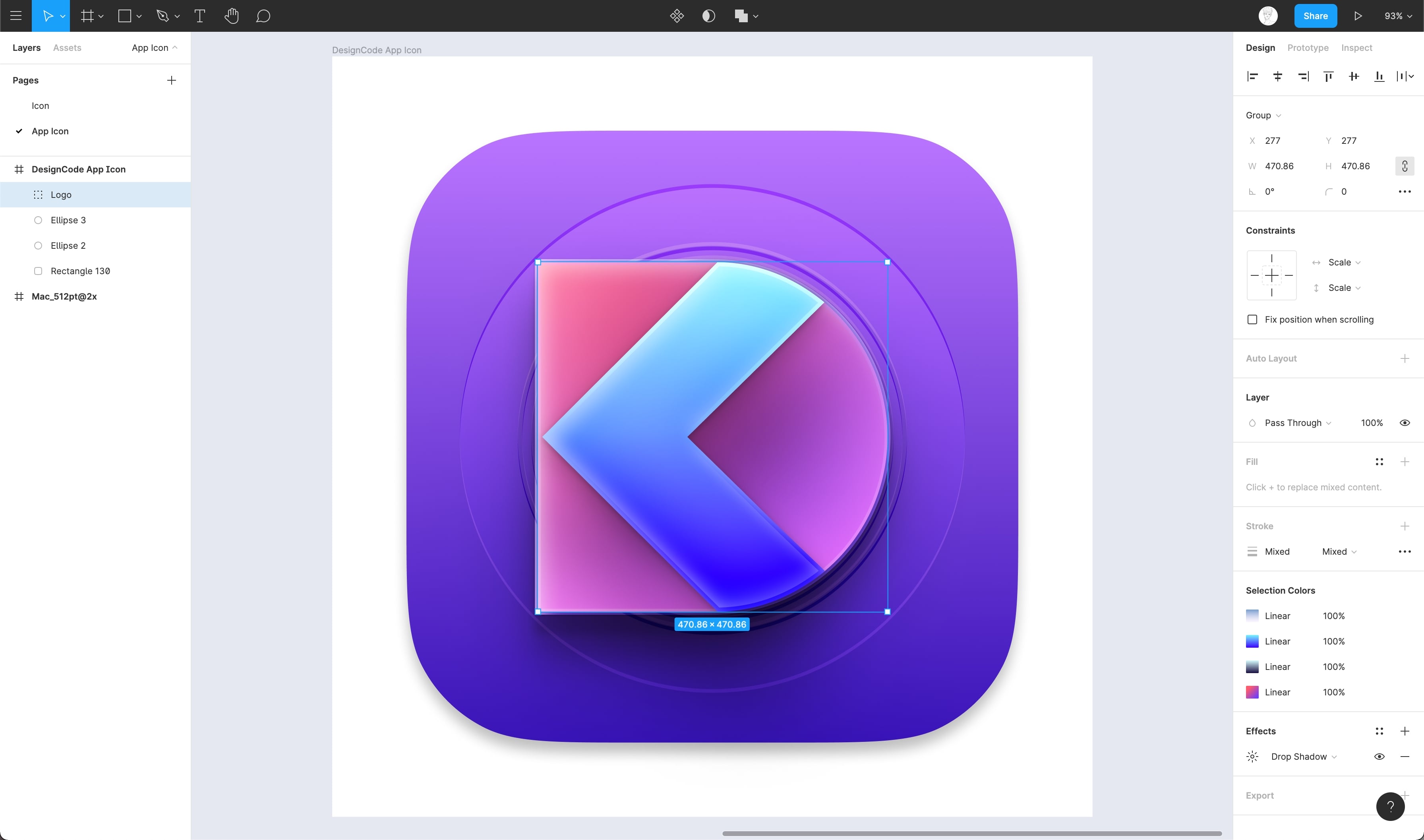The width and height of the screenshot is (1424, 840).
Task: Add a new page with plus icon
Action: tap(172, 80)
